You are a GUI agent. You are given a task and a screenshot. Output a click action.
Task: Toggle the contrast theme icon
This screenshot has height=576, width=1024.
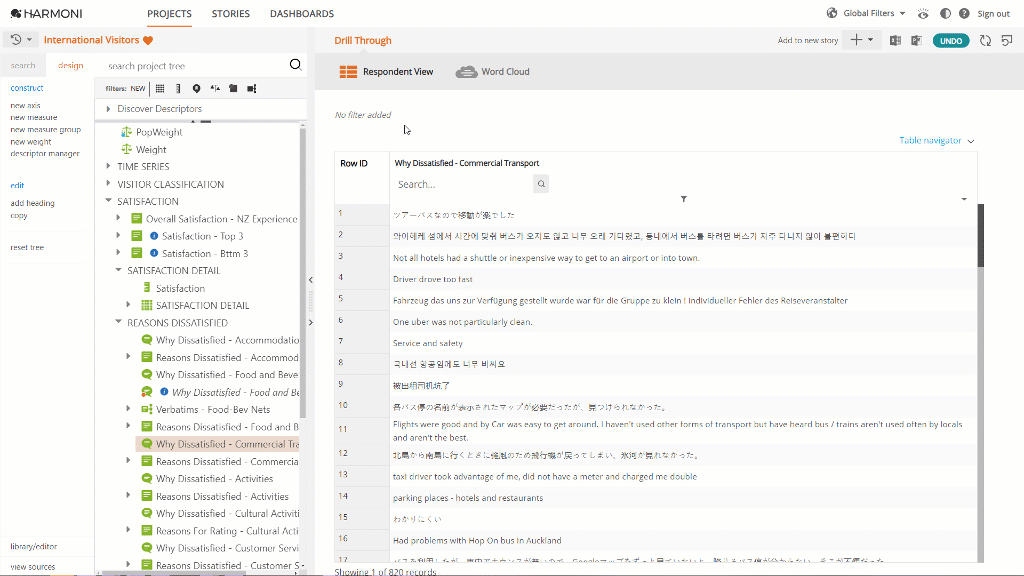pos(945,13)
